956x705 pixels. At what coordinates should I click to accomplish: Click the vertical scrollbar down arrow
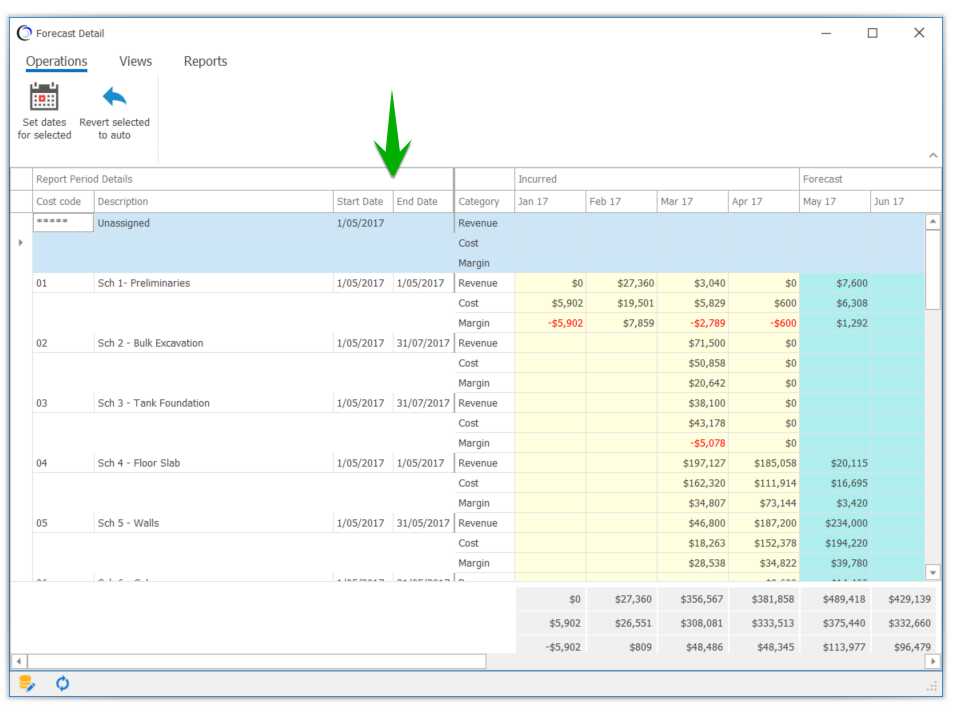[x=933, y=572]
